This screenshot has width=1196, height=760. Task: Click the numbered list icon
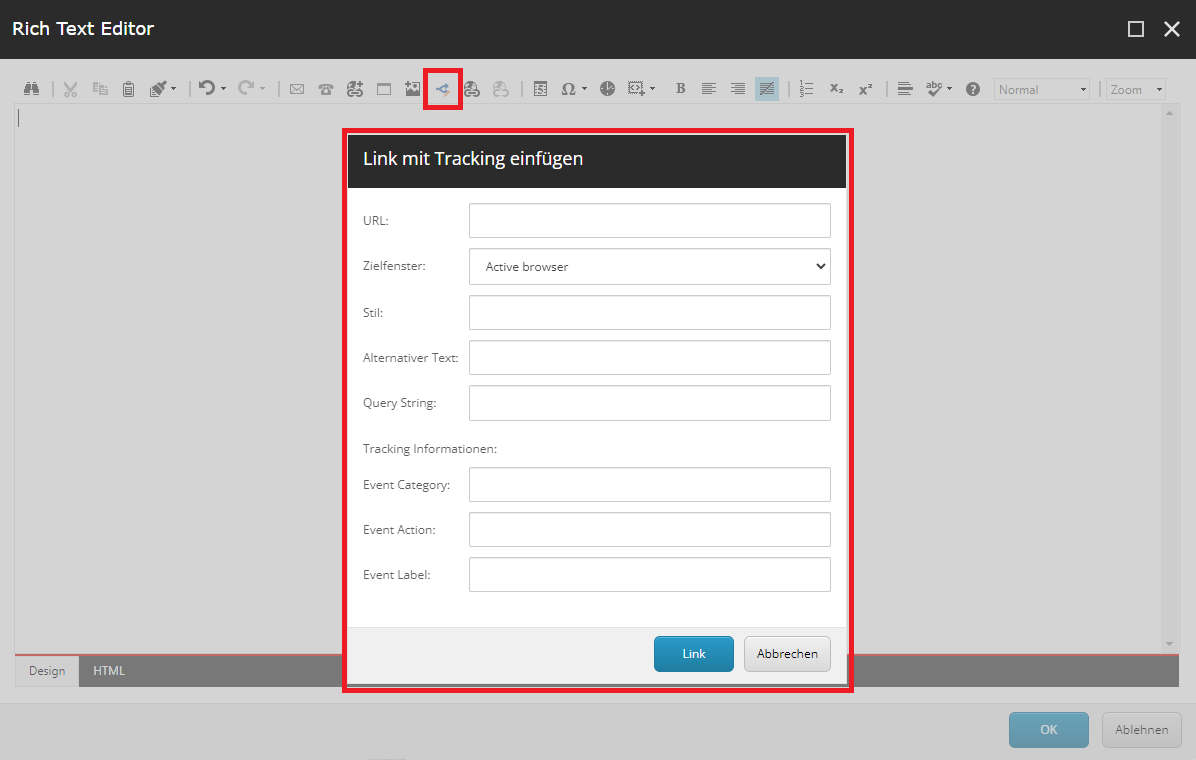pyautogui.click(x=807, y=89)
